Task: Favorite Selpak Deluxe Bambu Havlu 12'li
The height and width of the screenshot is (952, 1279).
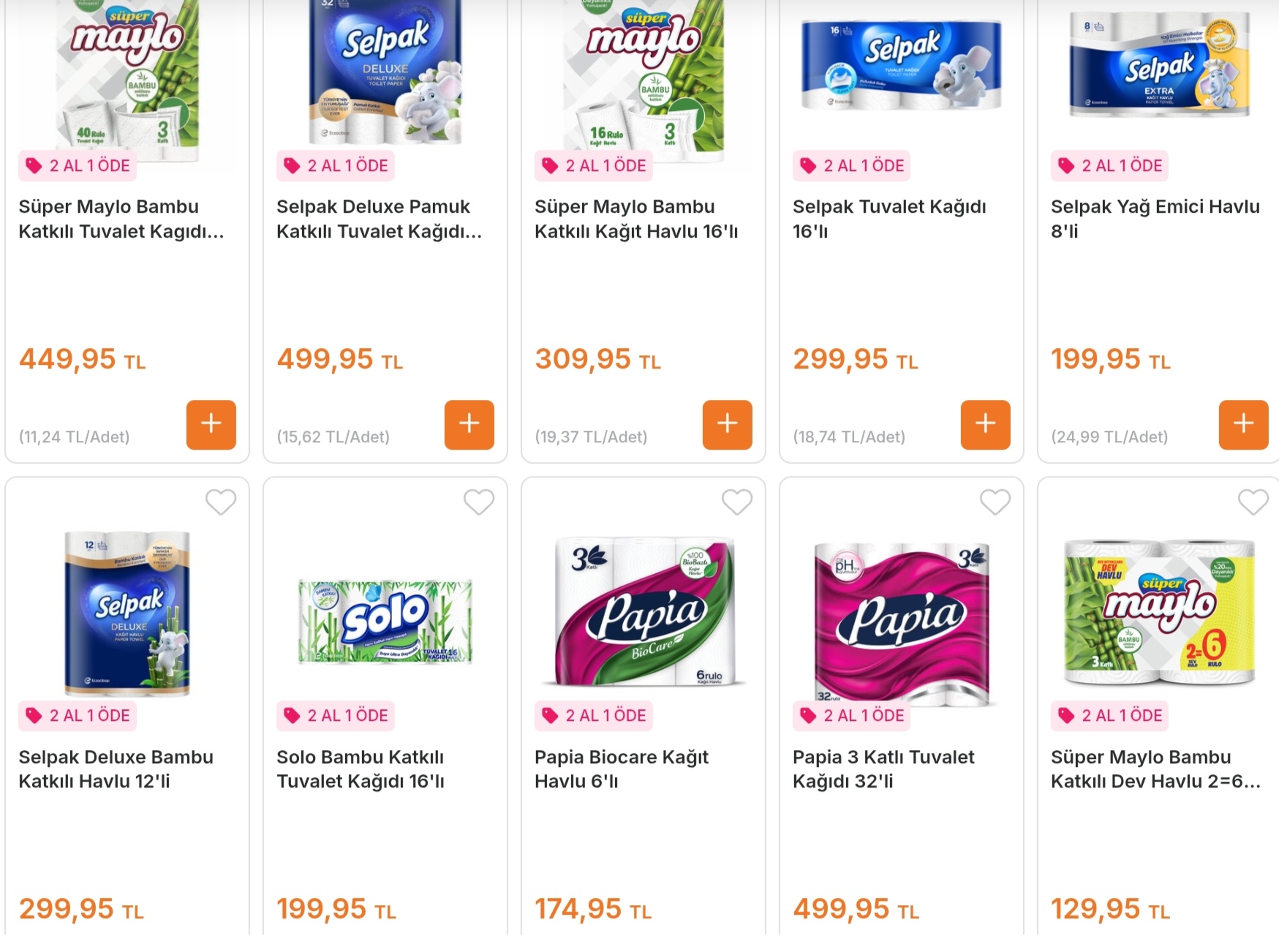Action: point(221,502)
